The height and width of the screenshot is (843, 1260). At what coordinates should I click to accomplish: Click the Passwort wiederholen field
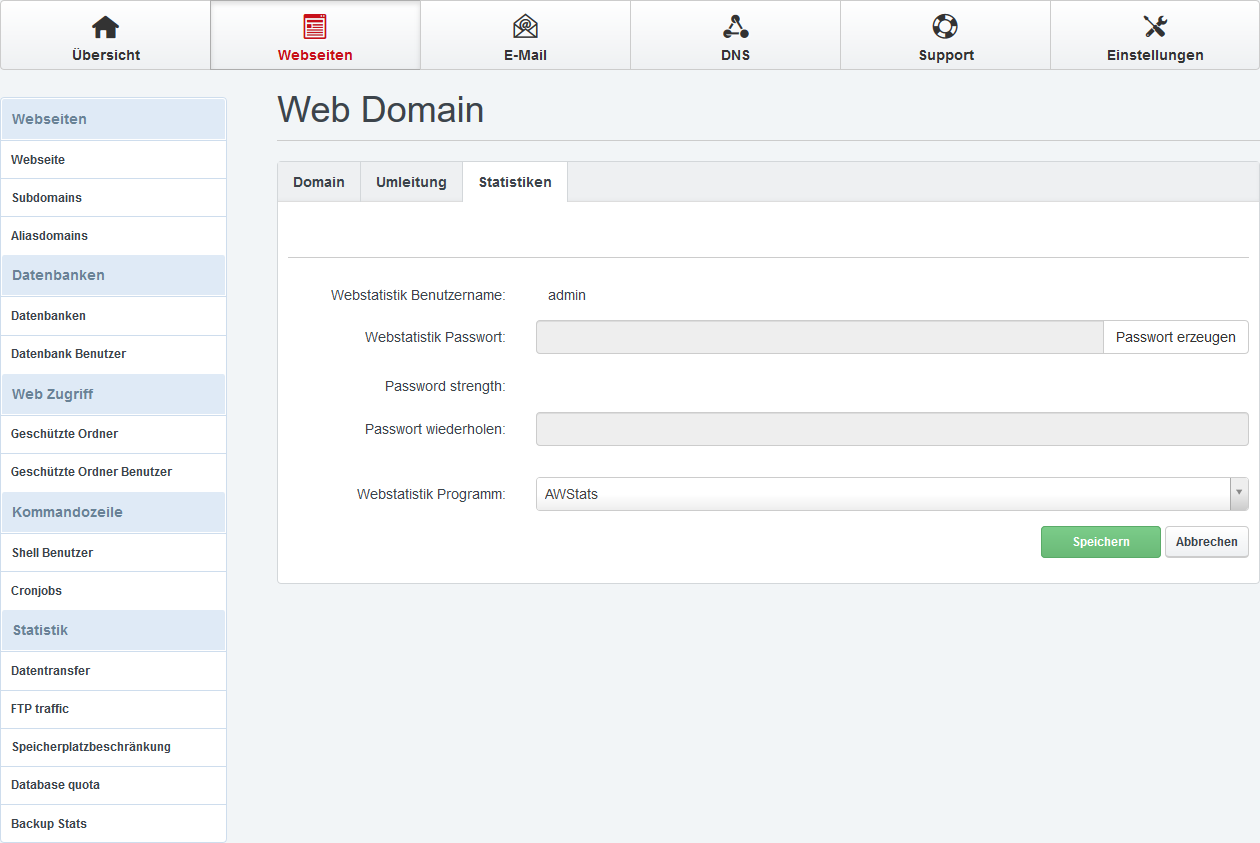pos(891,429)
